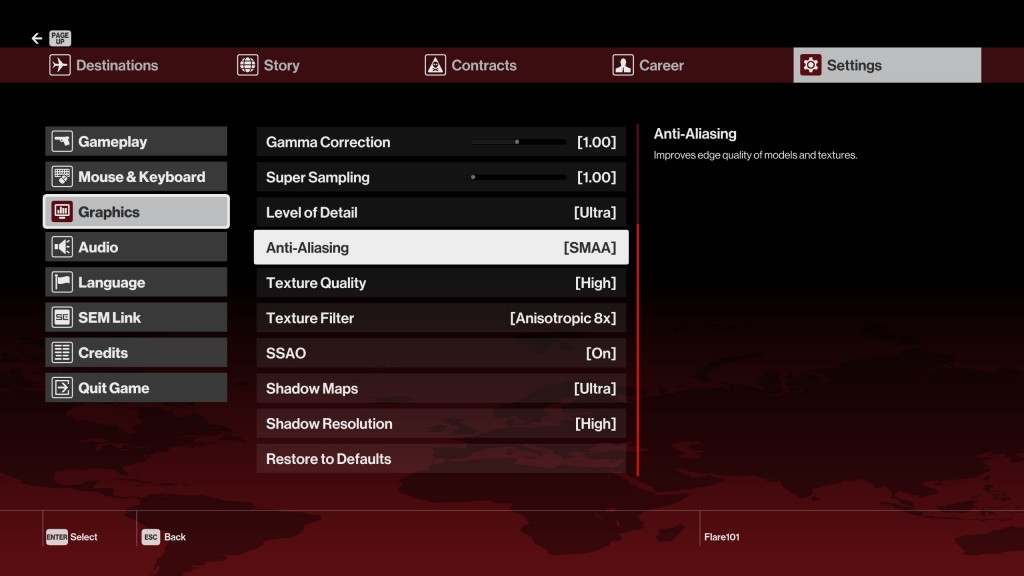Click the Story globe icon
1024x576 pixels.
(248, 65)
